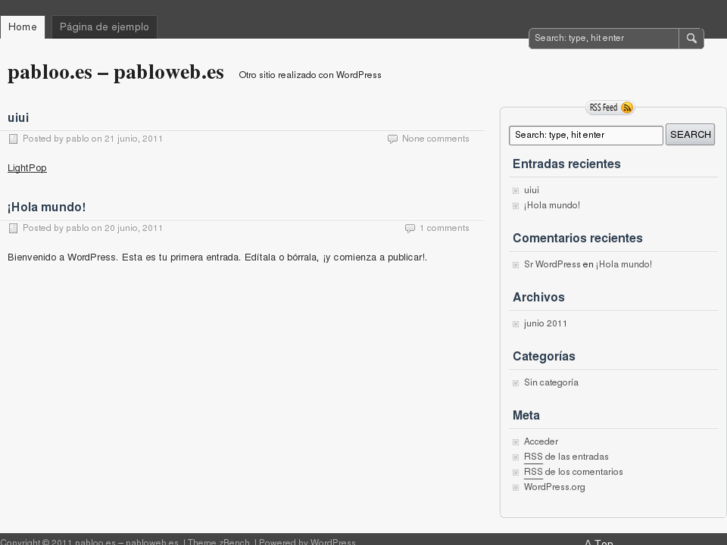This screenshot has height=545, width=727.
Task: Click author pablo on 20 junio post
Action: [x=77, y=228]
